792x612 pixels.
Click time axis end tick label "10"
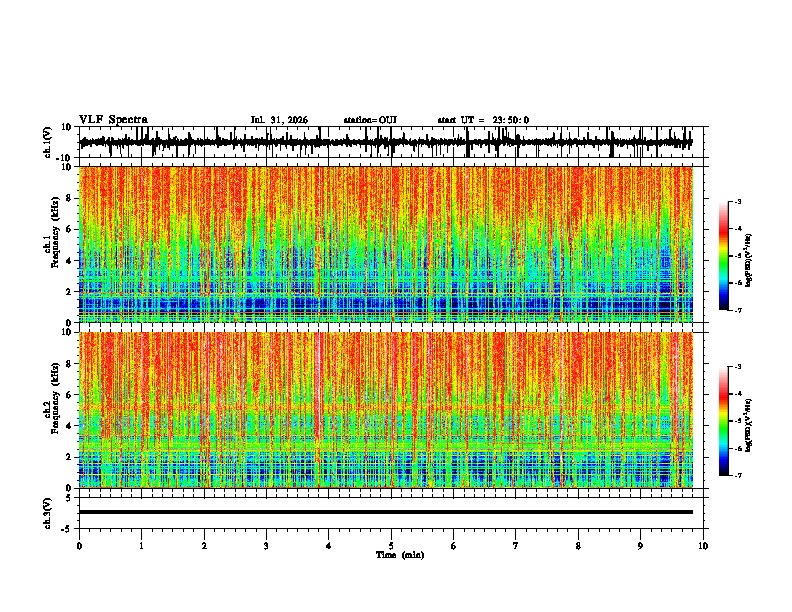[703, 546]
